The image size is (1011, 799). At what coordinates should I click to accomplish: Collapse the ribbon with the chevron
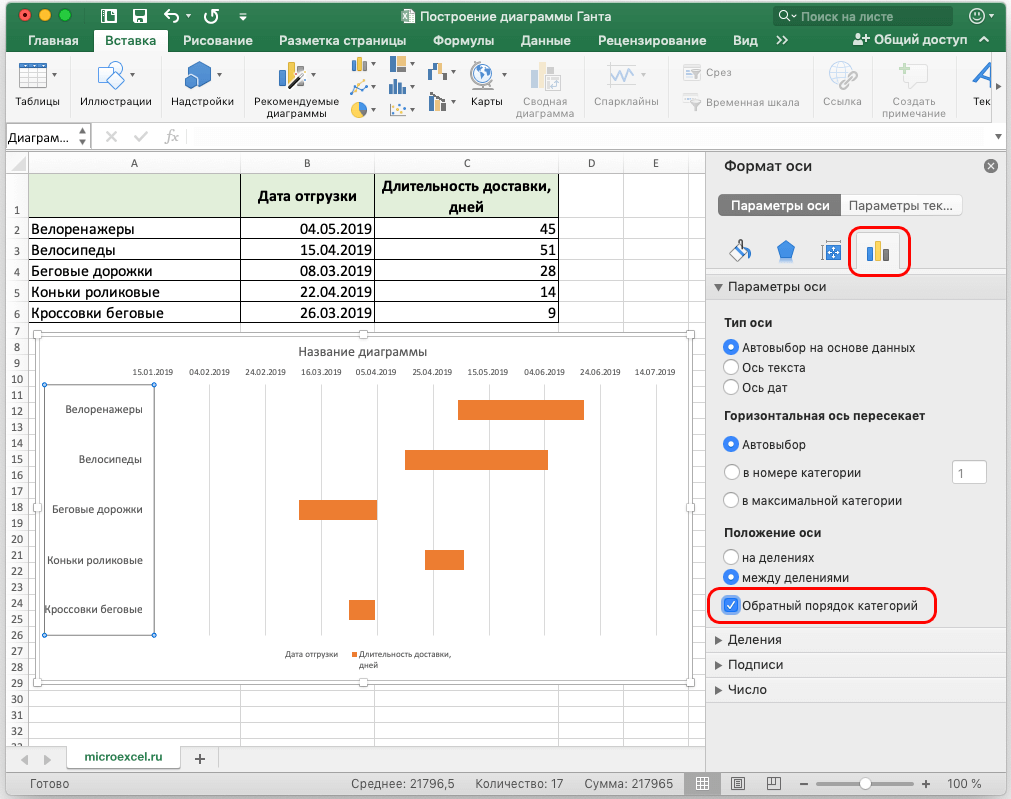pyautogui.click(x=984, y=40)
